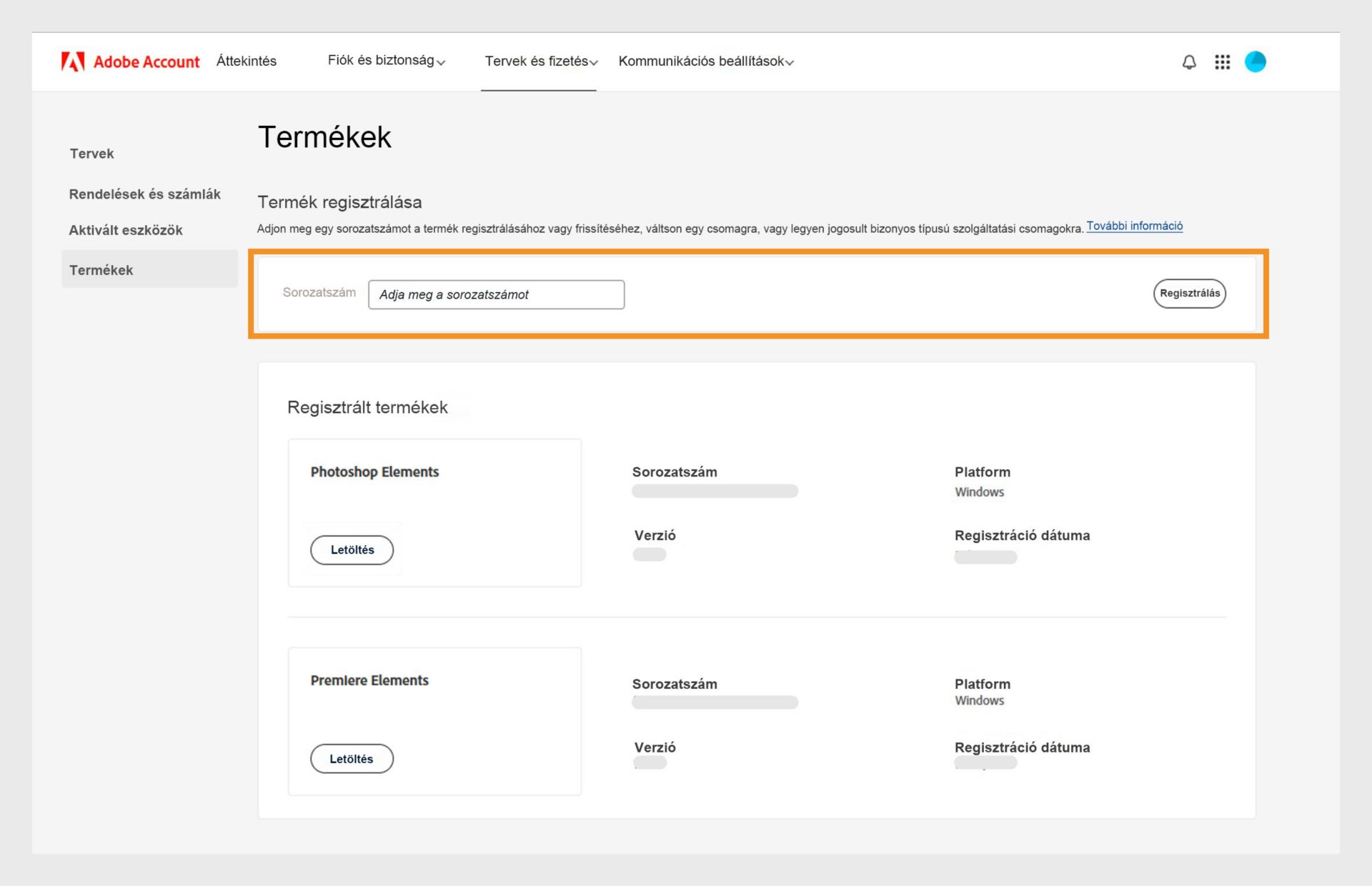Click Letöltés under Premiere Elements
This screenshot has height=886, width=1372.
(x=352, y=758)
